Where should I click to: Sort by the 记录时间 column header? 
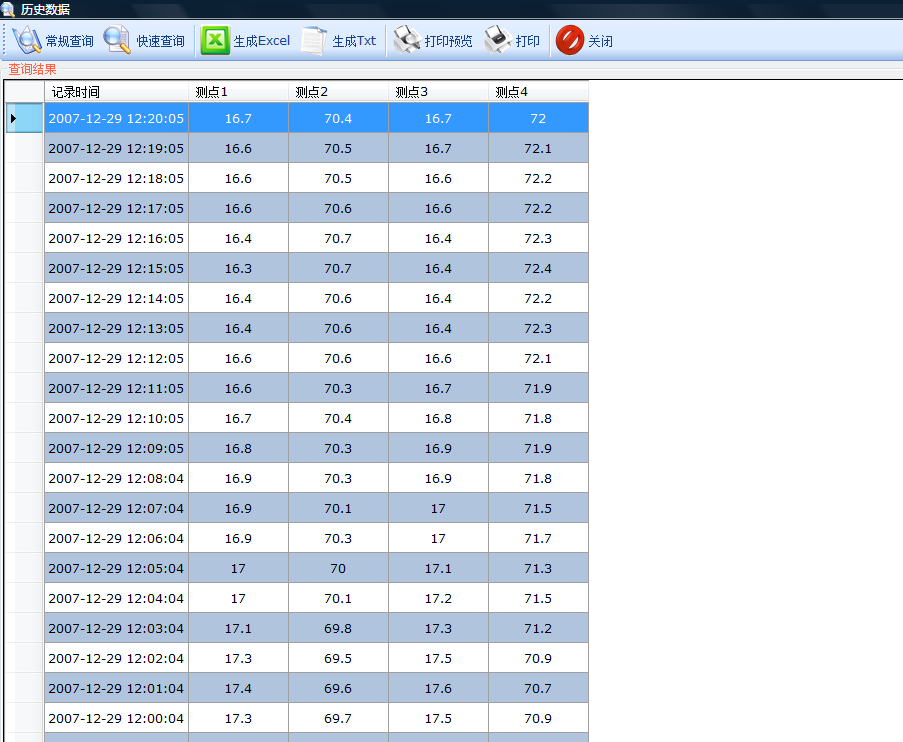116,92
